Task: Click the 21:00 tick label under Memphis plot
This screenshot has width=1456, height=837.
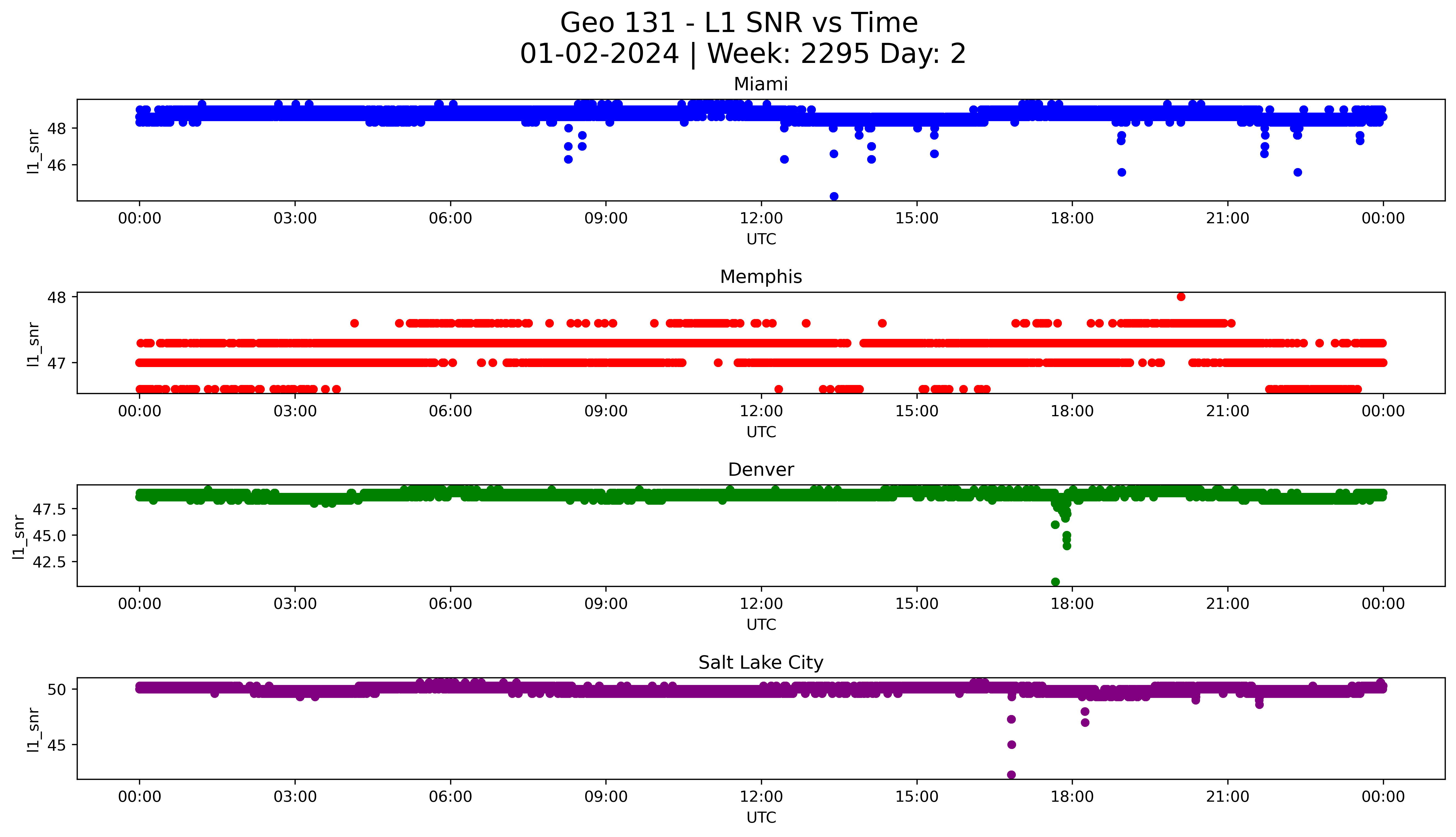Action: coord(1228,411)
